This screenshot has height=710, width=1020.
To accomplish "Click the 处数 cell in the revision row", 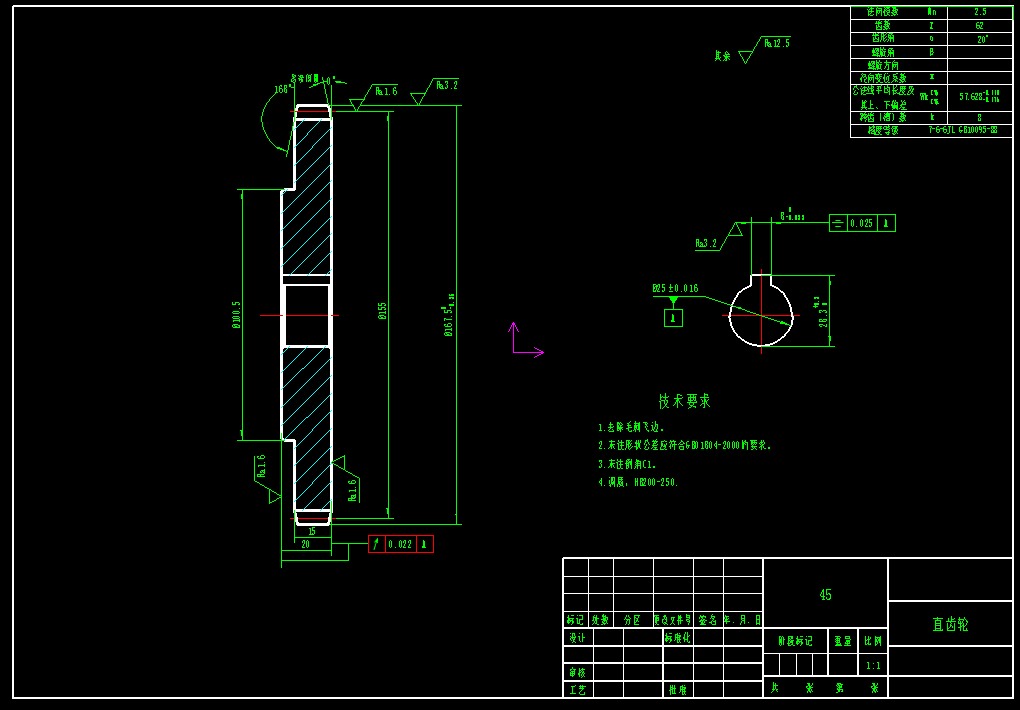I will (x=600, y=620).
